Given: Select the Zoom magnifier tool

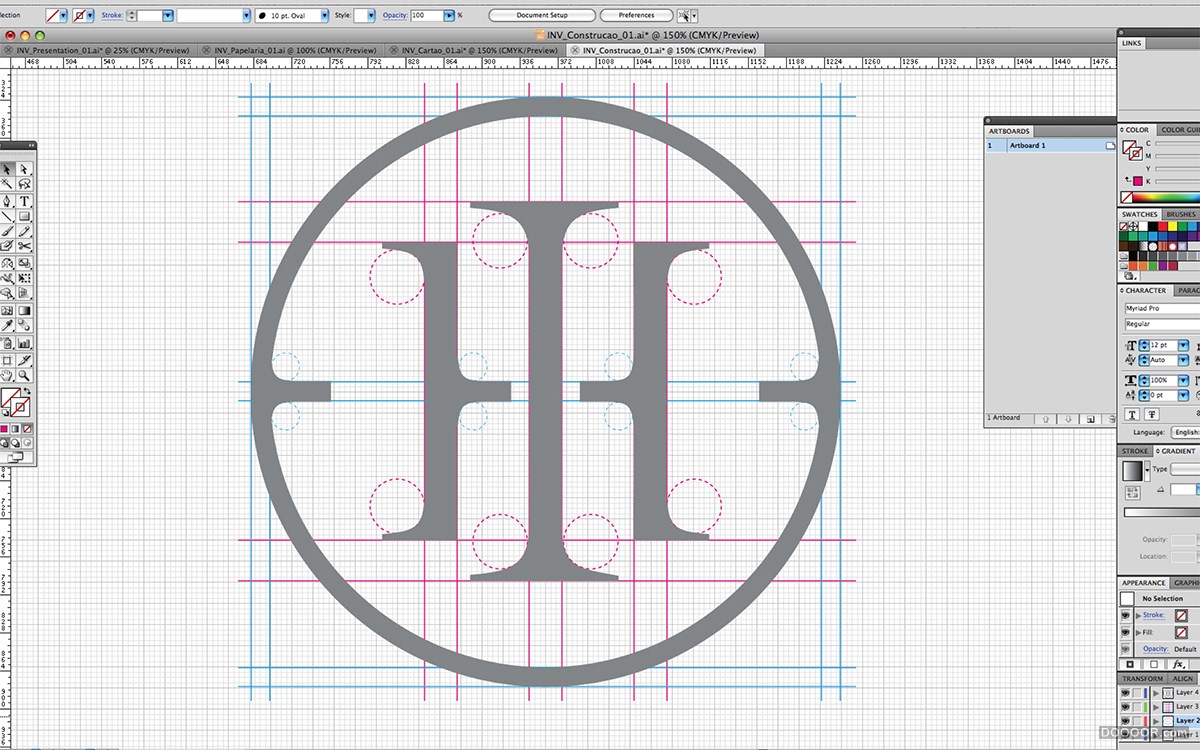Looking at the screenshot, I should point(25,375).
